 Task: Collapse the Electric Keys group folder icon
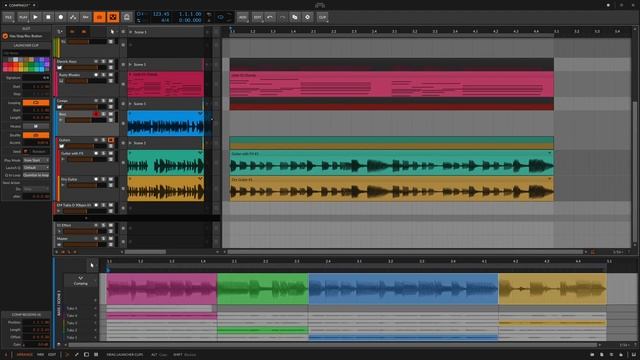tap(60, 67)
